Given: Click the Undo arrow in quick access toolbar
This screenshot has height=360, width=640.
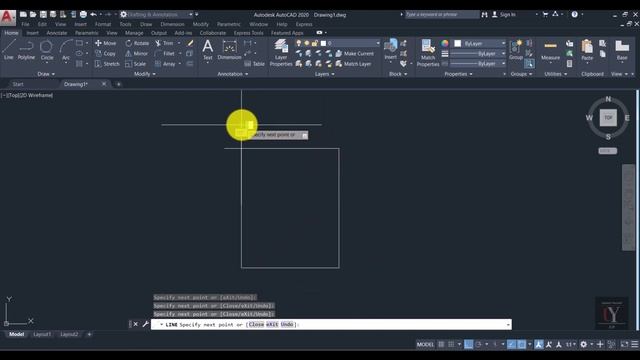Looking at the screenshot, I should click(x=93, y=15).
